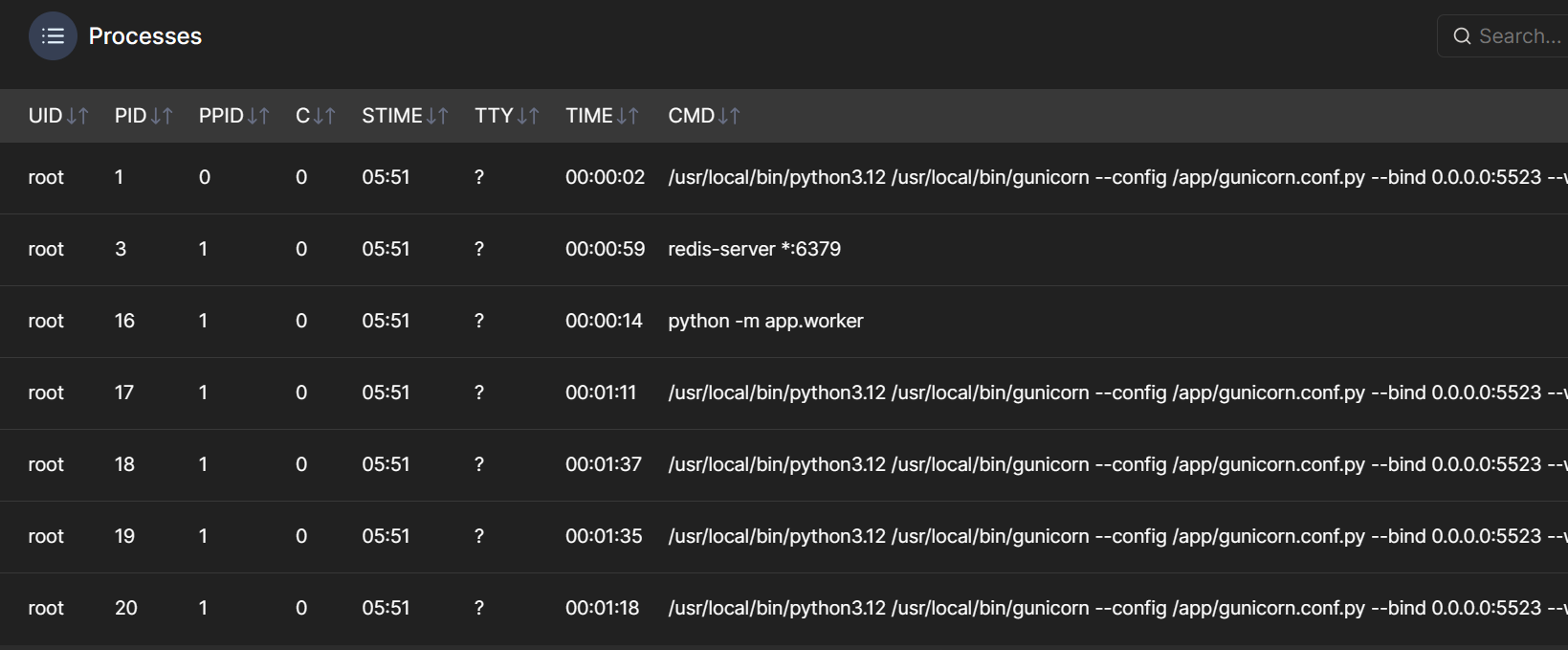The height and width of the screenshot is (650, 1568).
Task: Click PID 17 in the table
Action: (x=124, y=392)
